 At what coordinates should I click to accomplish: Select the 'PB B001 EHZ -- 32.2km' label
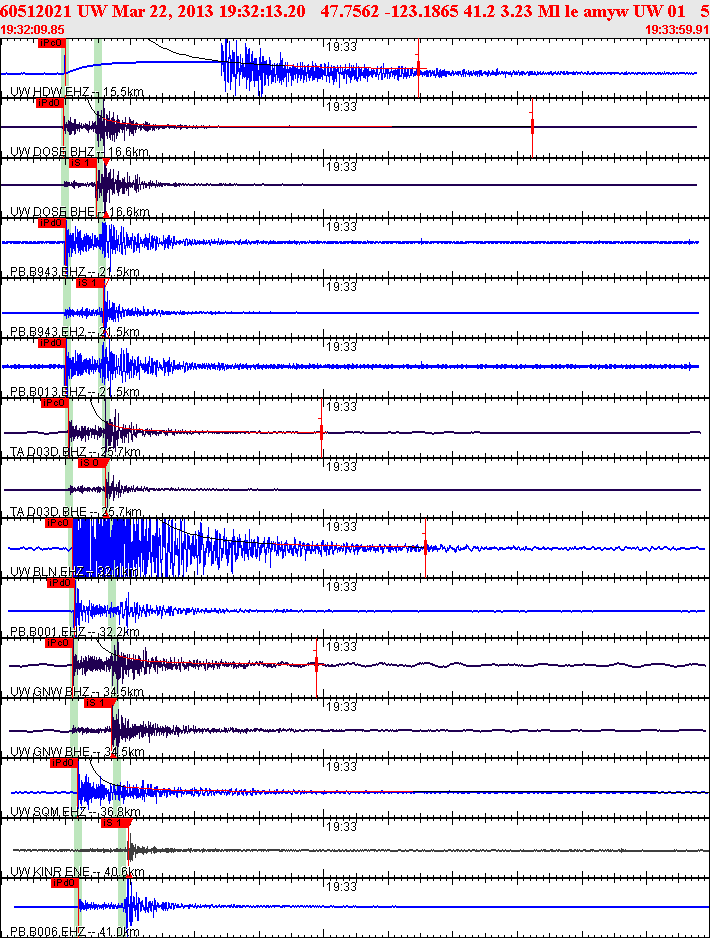tap(75, 632)
